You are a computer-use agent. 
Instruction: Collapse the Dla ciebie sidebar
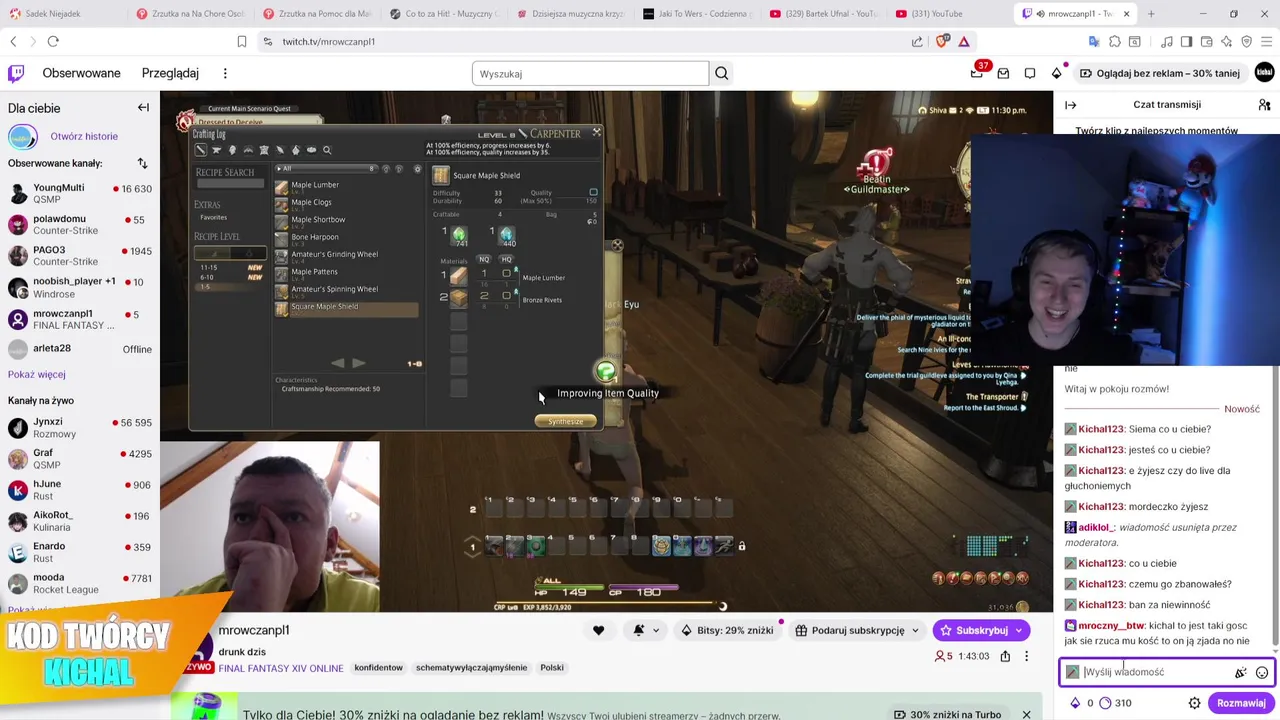pos(143,108)
